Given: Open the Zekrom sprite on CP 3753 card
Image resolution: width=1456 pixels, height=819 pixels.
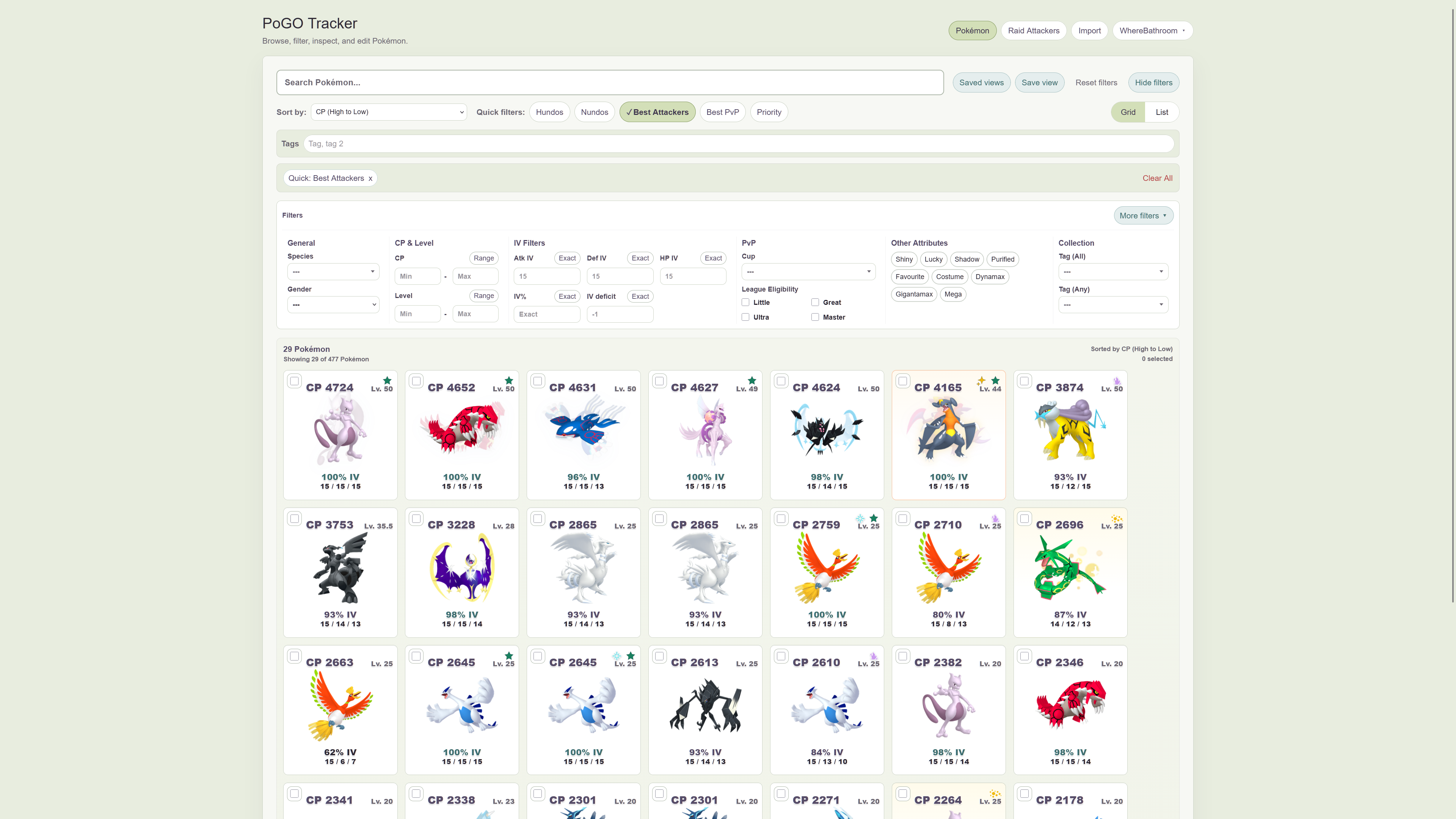Looking at the screenshot, I should pyautogui.click(x=340, y=568).
